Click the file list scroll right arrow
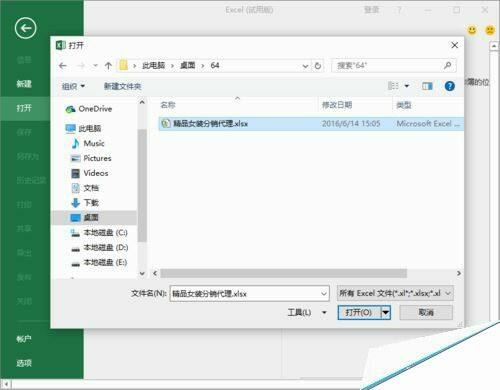500x390 pixels. pyautogui.click(x=459, y=273)
